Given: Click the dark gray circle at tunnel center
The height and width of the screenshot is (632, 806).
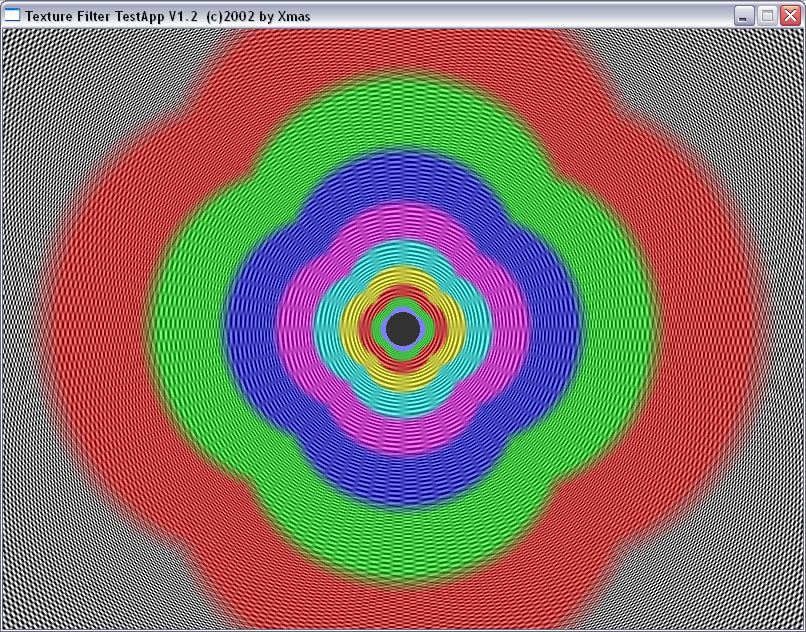Looking at the screenshot, I should click(x=403, y=329).
